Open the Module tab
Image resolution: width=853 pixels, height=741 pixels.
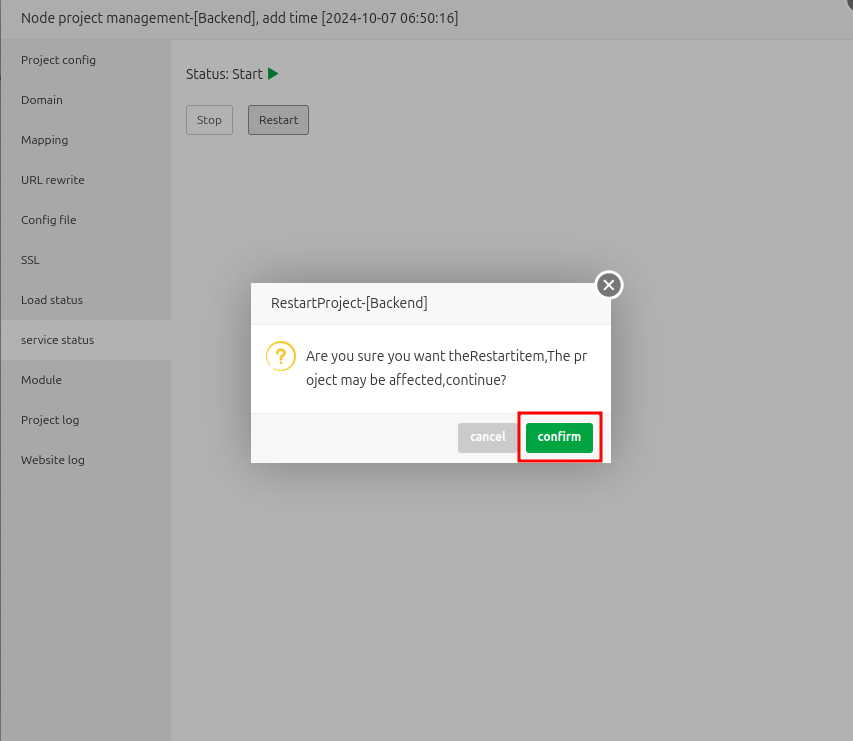[x=42, y=380]
